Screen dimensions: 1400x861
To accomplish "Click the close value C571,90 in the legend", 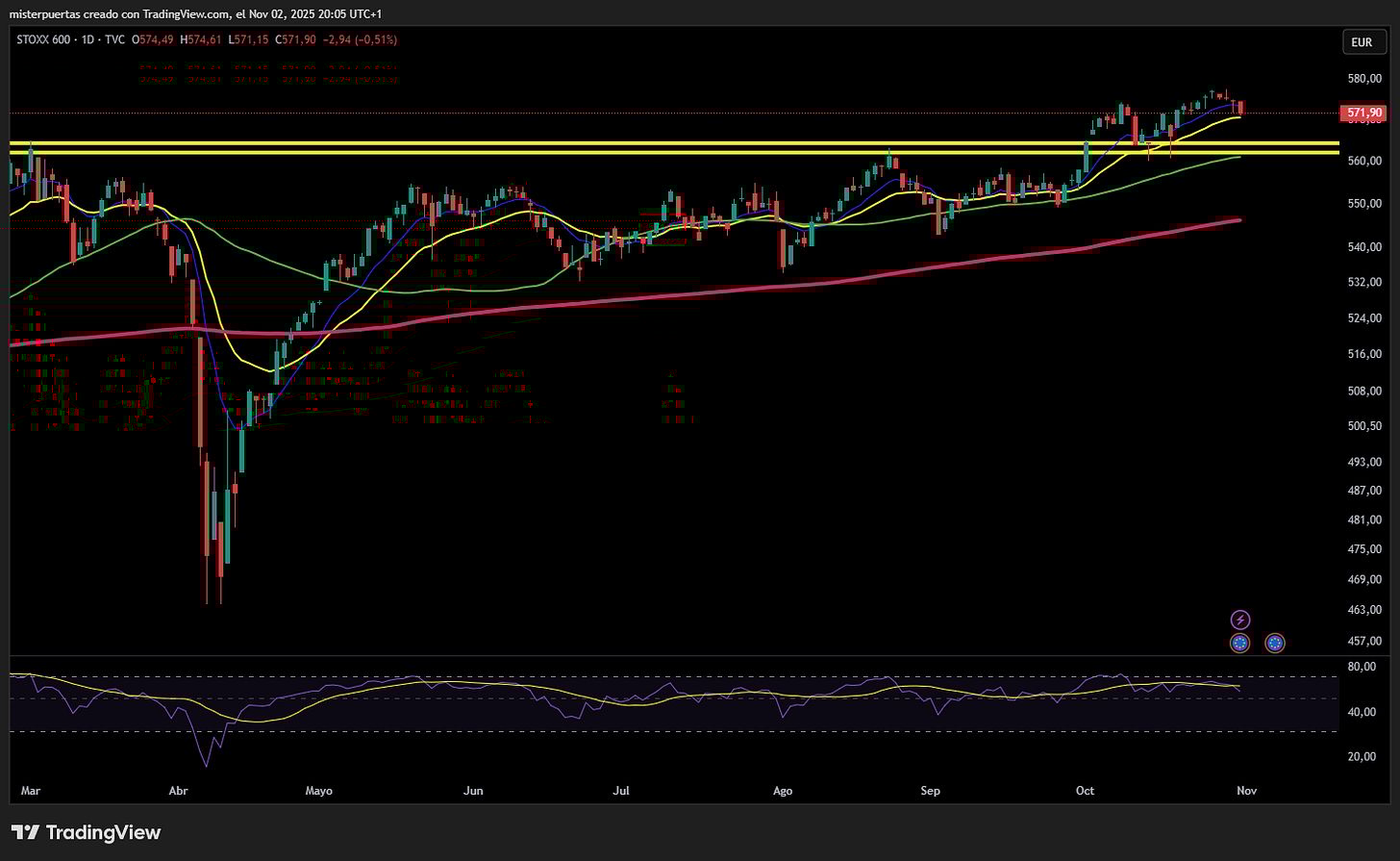I will pos(296,40).
